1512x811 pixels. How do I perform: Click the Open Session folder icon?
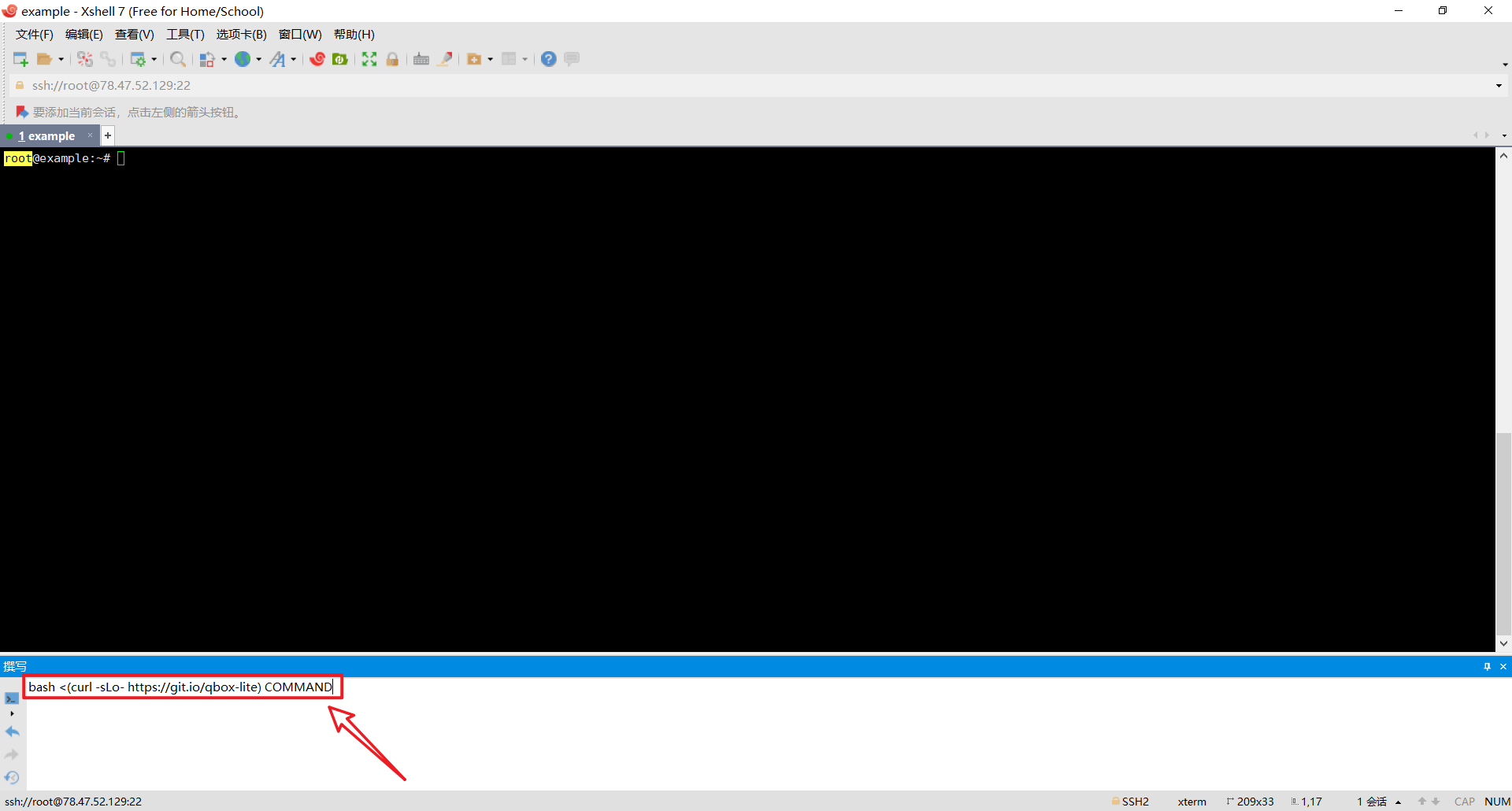tap(45, 59)
